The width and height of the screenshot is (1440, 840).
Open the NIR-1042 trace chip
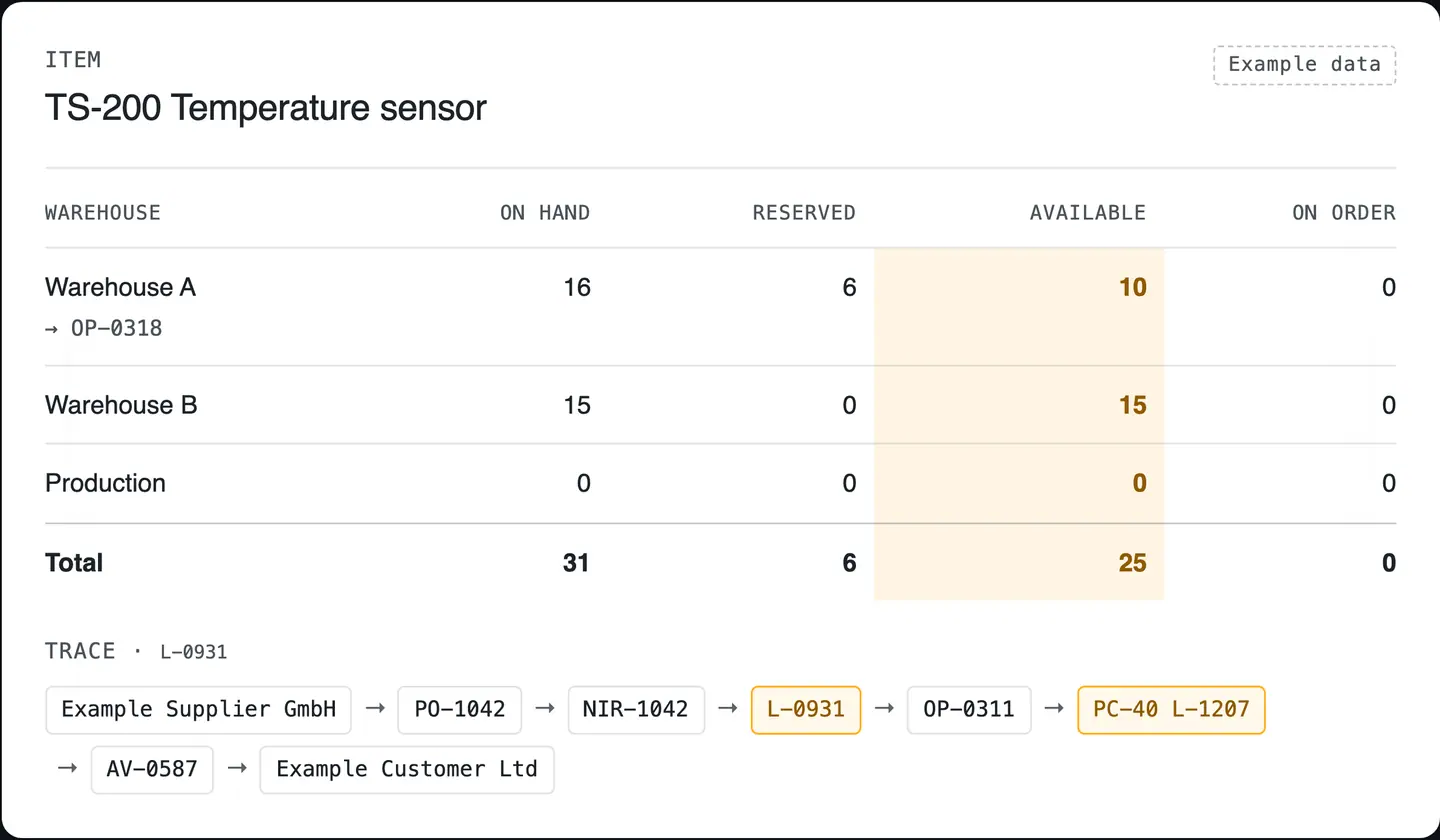pyautogui.click(x=636, y=710)
